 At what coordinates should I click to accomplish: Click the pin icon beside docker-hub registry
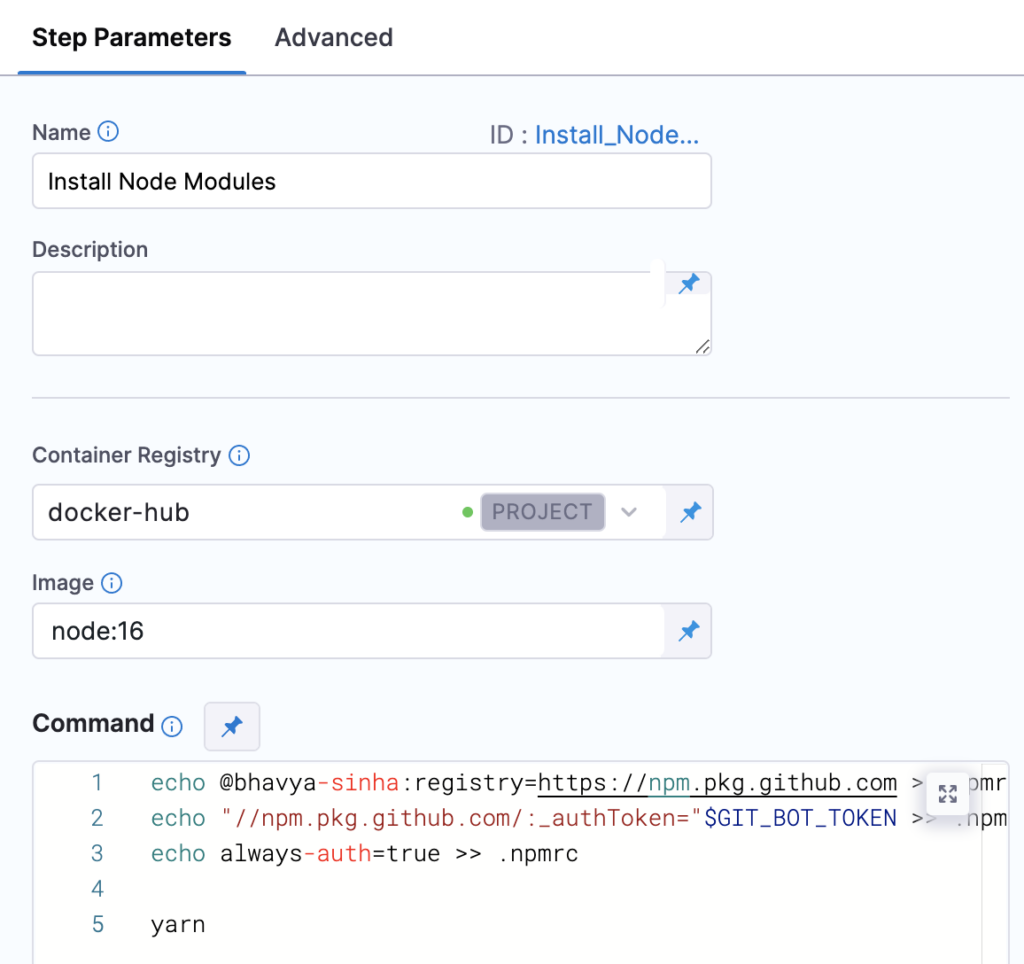point(690,513)
